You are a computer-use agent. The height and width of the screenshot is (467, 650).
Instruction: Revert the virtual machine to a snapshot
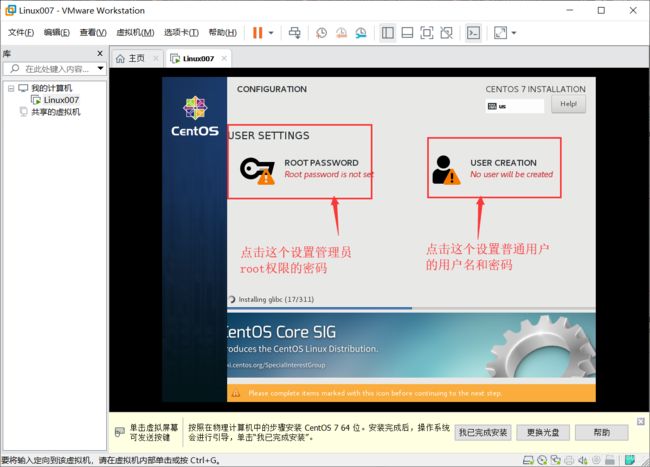click(341, 33)
